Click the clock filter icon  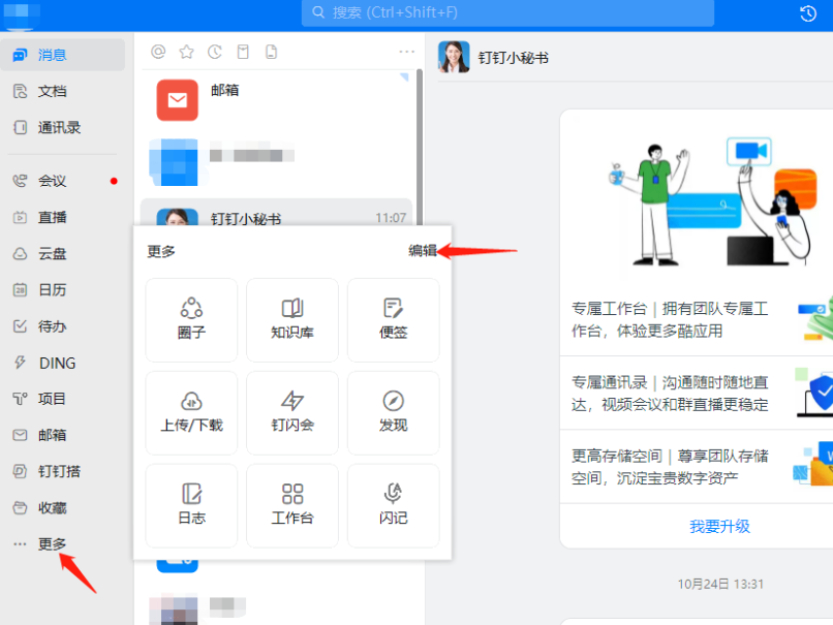point(215,52)
